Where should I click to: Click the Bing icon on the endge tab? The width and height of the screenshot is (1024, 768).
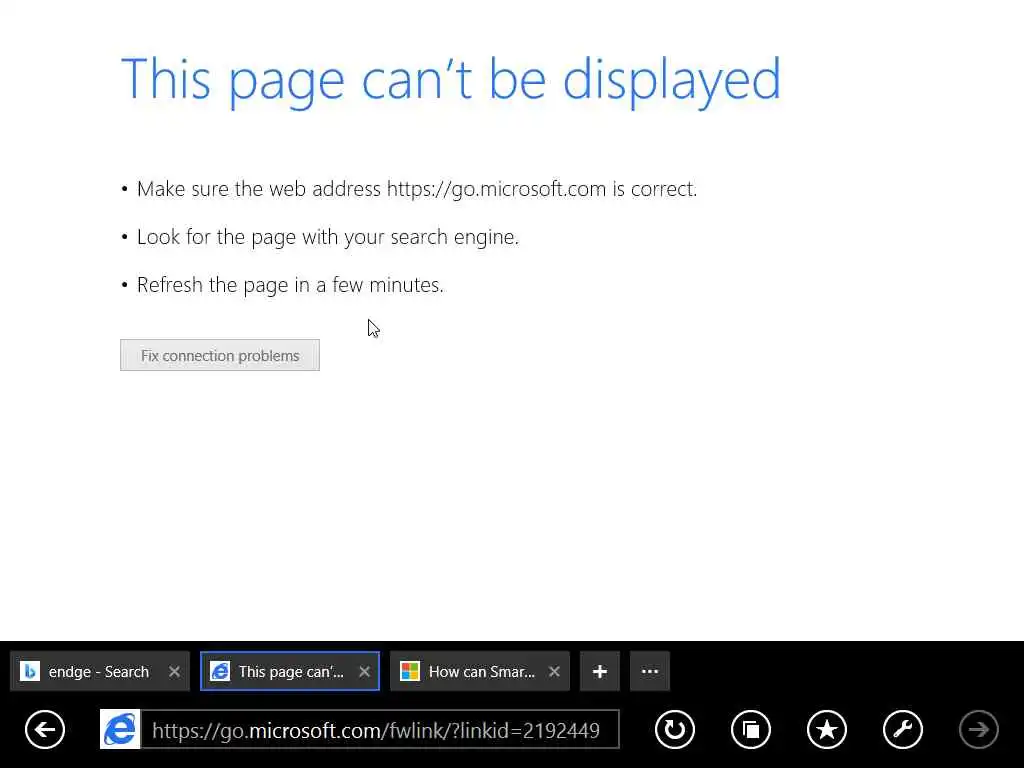[30, 671]
